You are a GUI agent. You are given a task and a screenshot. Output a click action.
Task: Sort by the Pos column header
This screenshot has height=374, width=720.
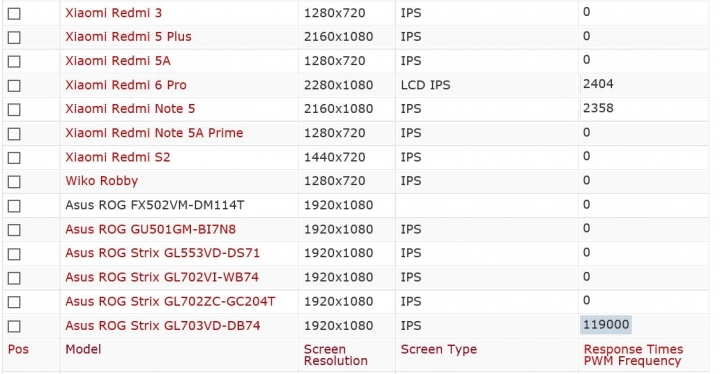[18, 349]
